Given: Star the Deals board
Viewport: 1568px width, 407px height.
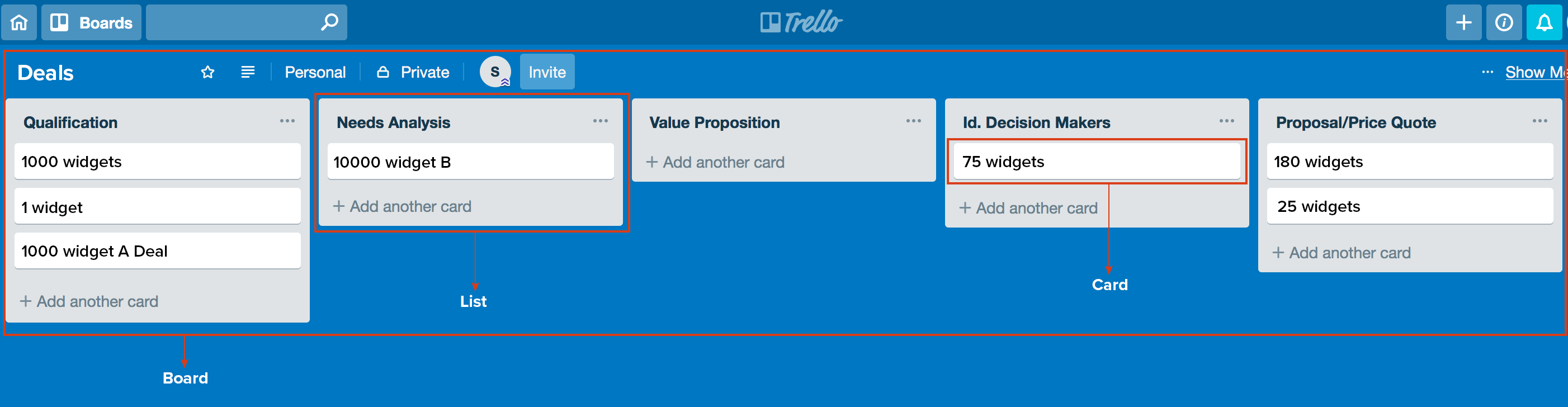Looking at the screenshot, I should (207, 72).
